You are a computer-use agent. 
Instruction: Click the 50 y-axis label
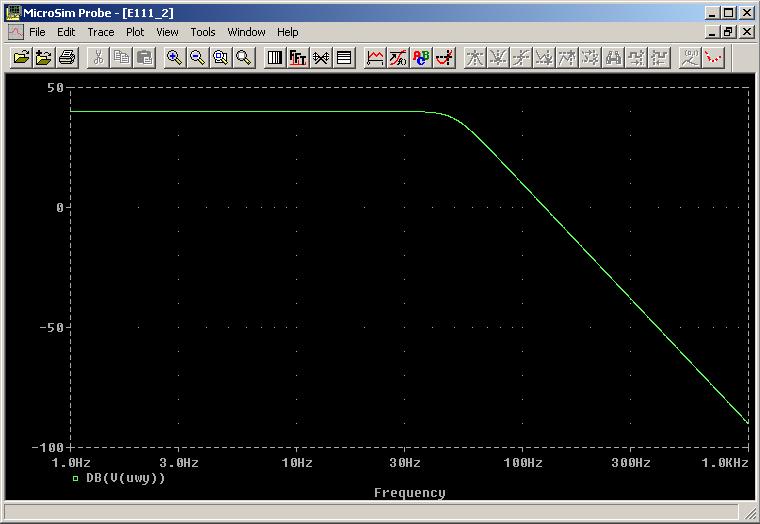56,88
